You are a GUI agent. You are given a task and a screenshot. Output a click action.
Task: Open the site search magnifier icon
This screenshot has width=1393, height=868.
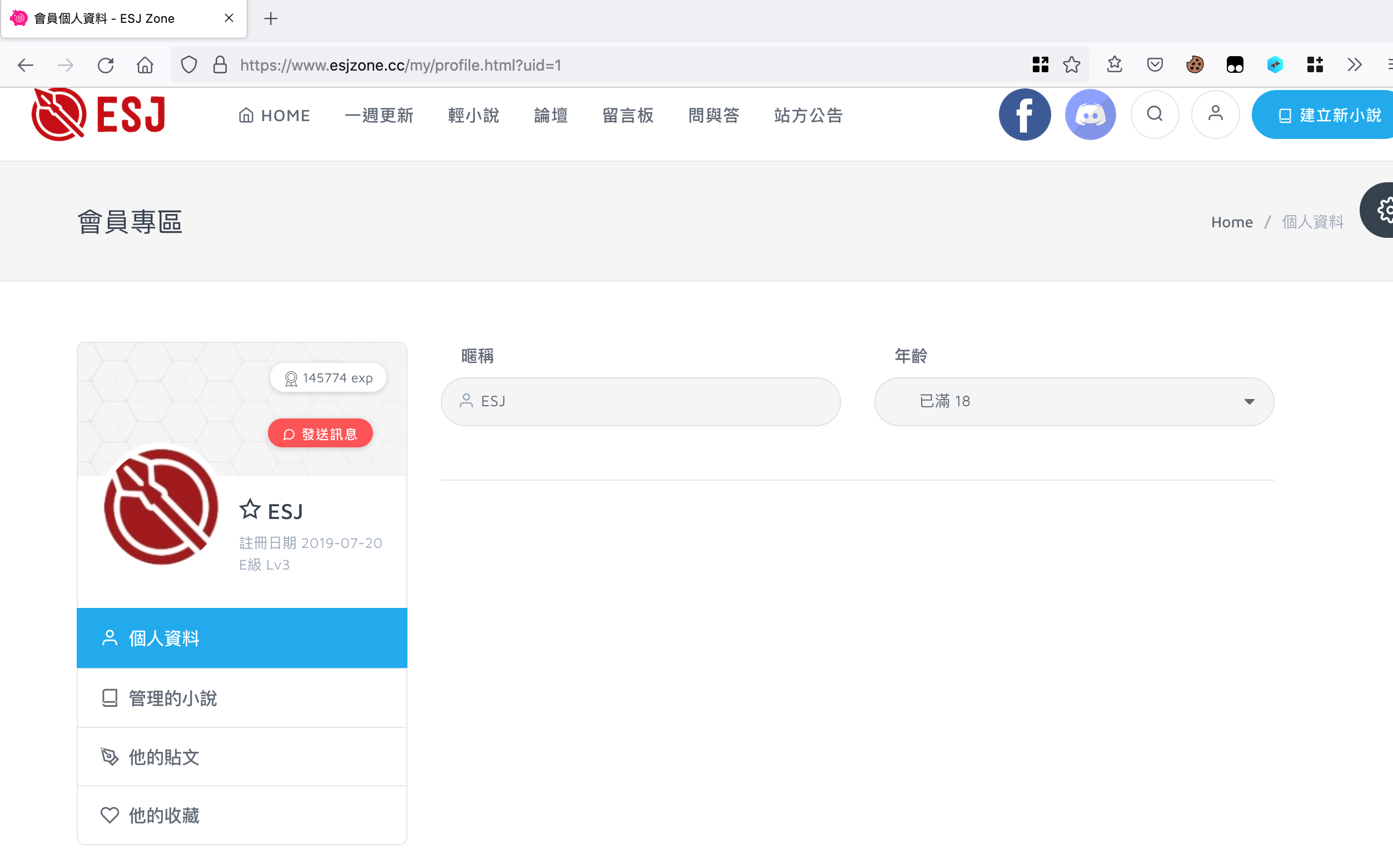1155,114
